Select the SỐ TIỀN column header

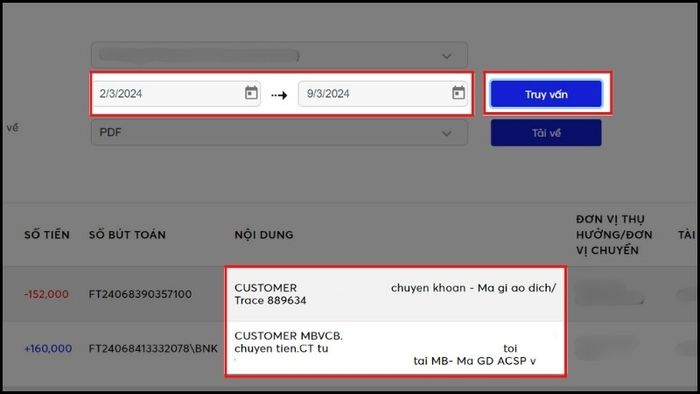47,235
